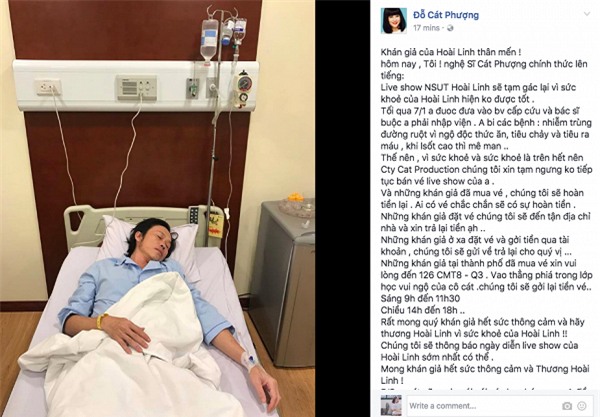
Task: Attach a photo with the camera icon
Action: click(567, 406)
